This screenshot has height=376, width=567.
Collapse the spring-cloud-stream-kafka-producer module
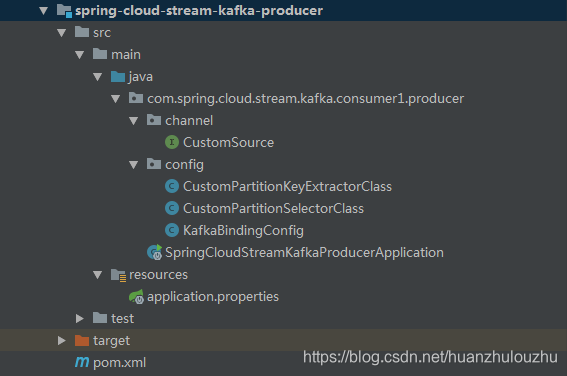43,11
